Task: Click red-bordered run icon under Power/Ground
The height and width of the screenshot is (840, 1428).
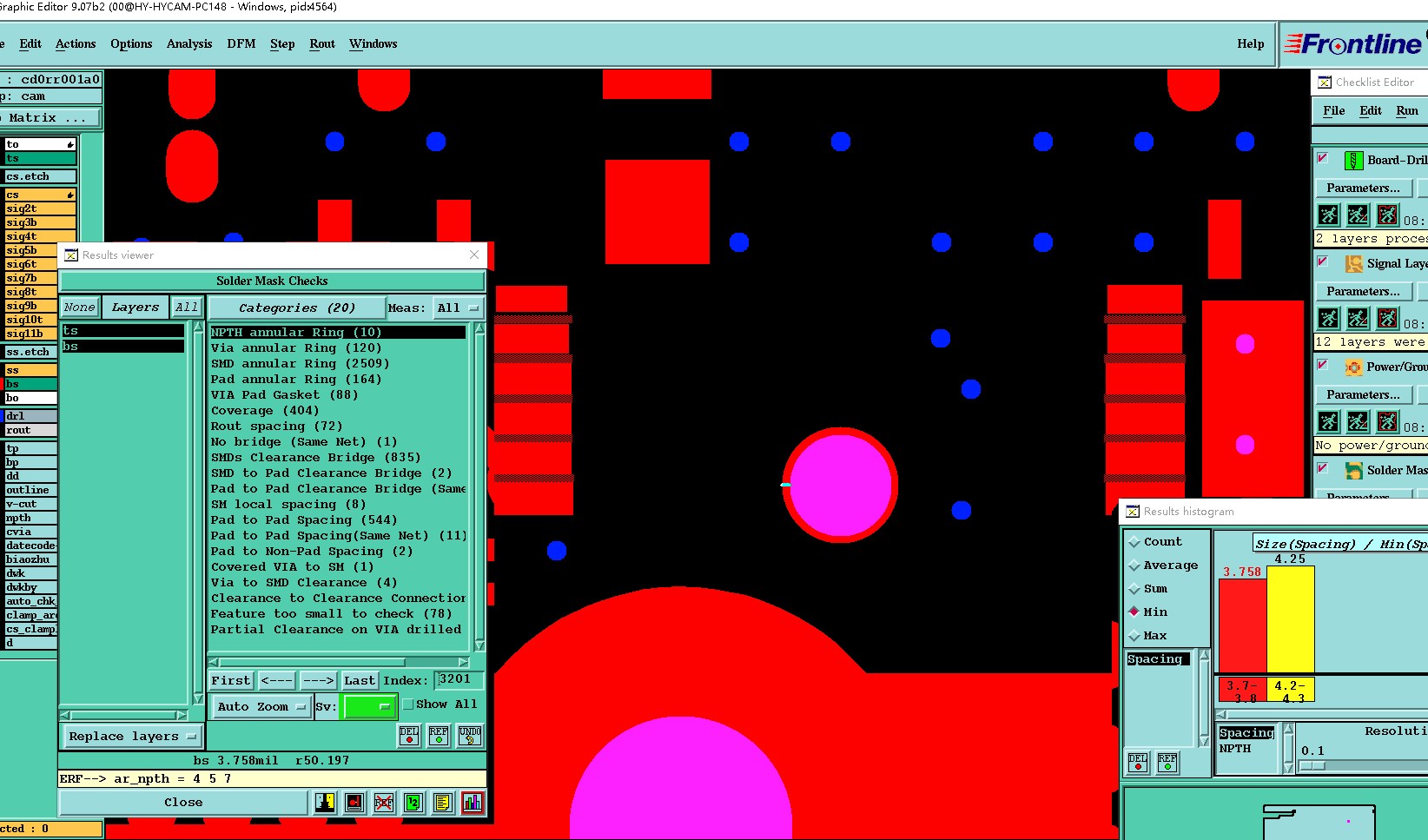Action: (1388, 421)
